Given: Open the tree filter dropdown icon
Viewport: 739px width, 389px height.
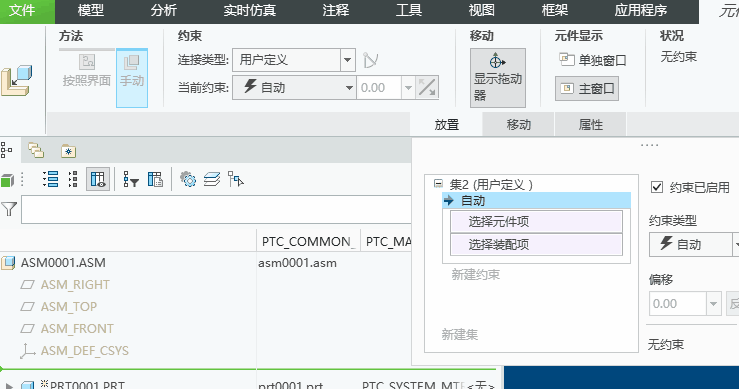Looking at the screenshot, I should click(x=131, y=180).
